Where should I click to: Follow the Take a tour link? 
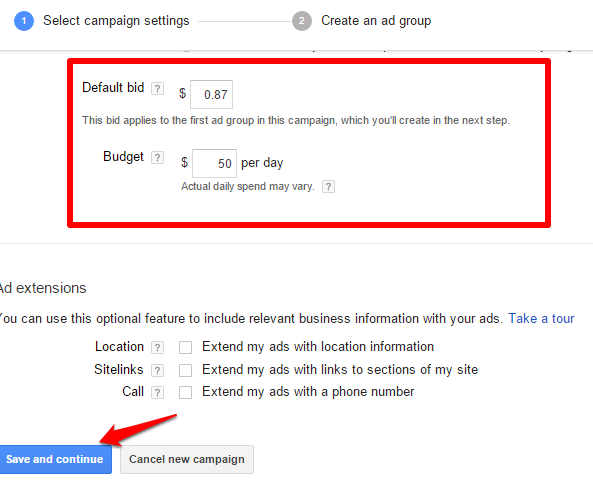(x=541, y=318)
